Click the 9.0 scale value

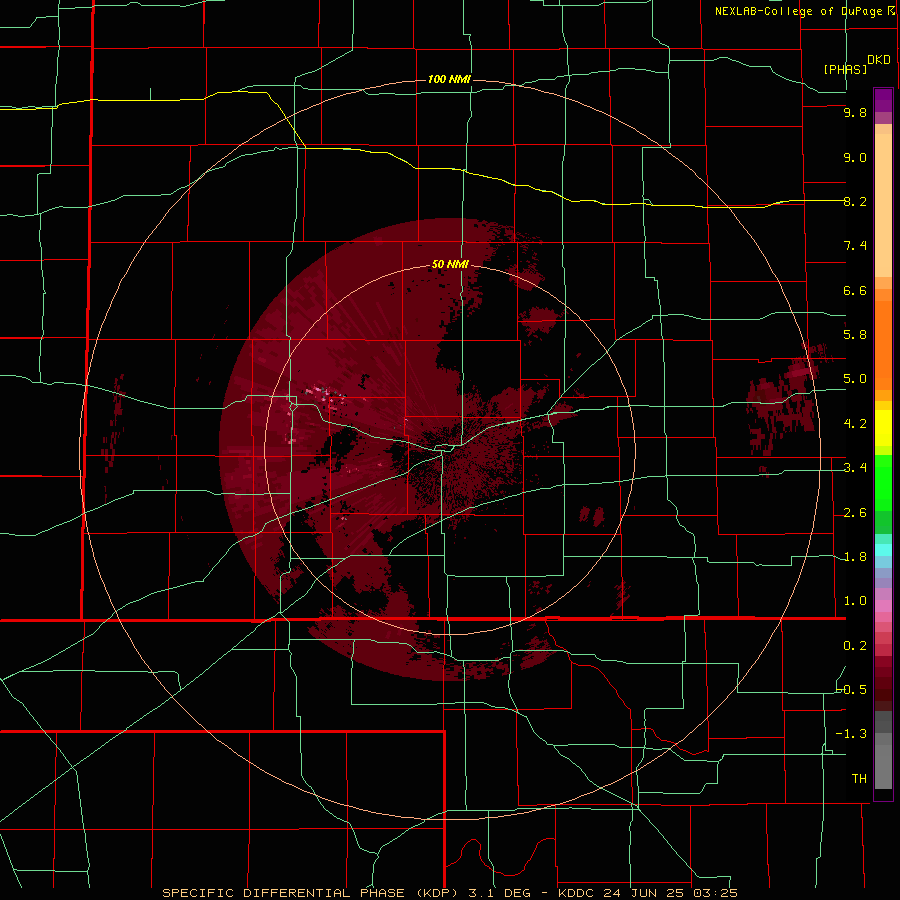[855, 157]
